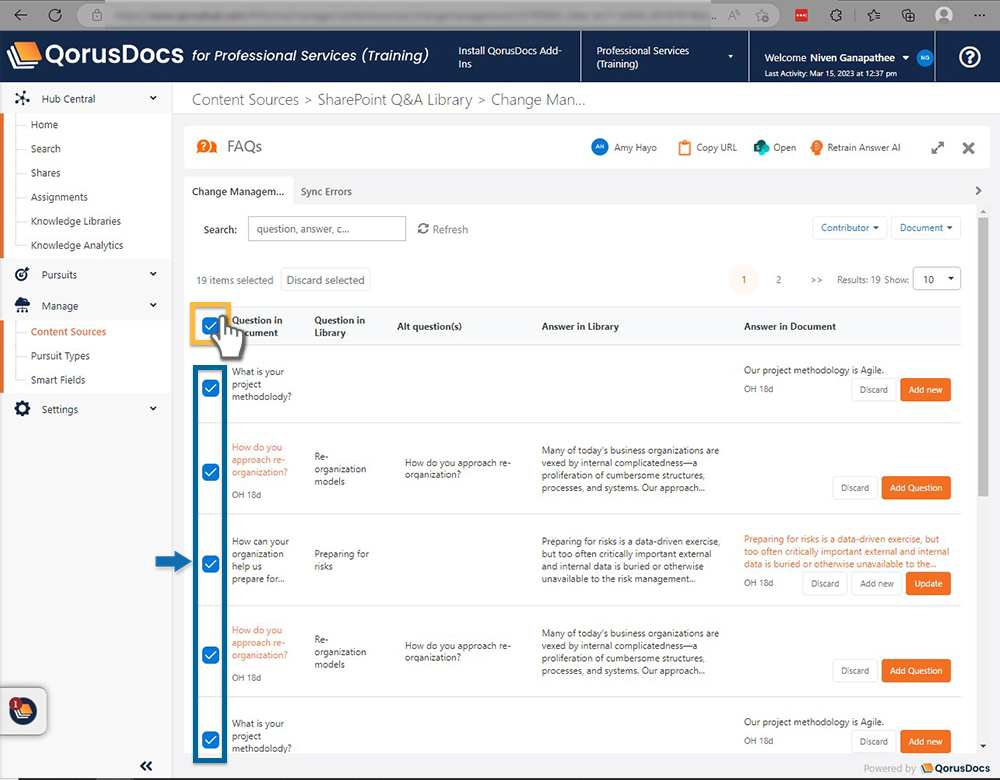
Task: Click Add new for the first methodology row
Action: 925,390
